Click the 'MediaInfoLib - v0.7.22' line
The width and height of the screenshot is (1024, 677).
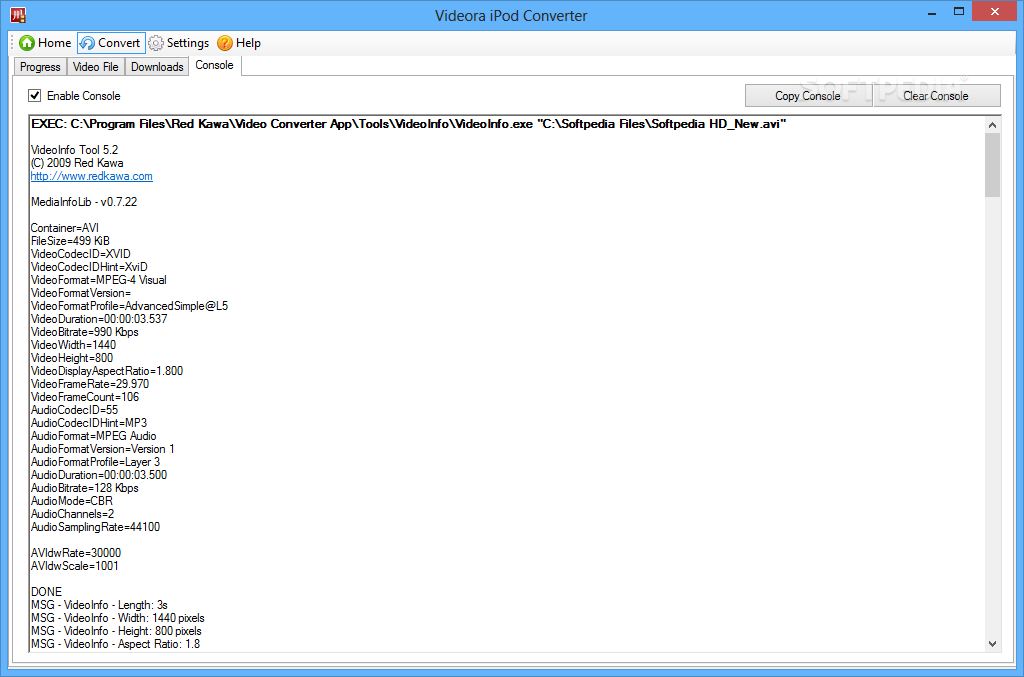[x=84, y=202]
